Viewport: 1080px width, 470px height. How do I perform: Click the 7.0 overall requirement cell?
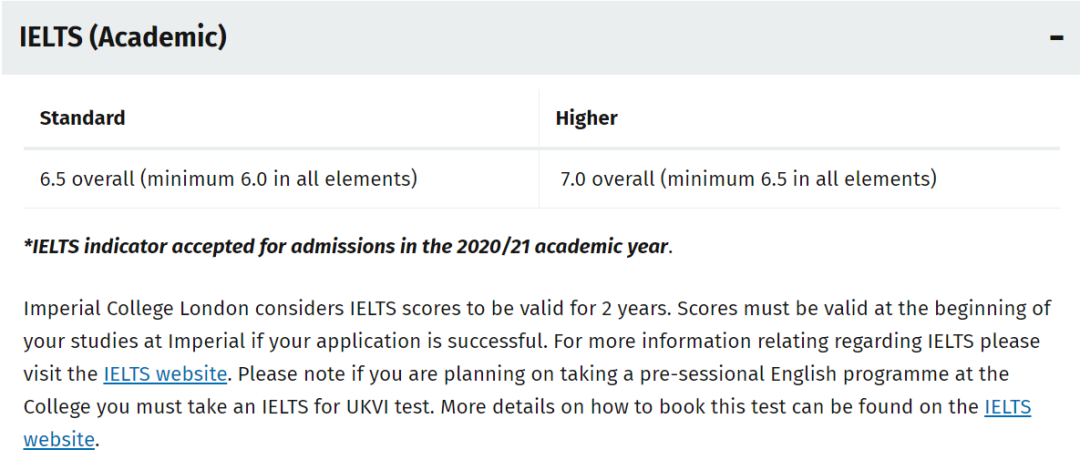799,179
